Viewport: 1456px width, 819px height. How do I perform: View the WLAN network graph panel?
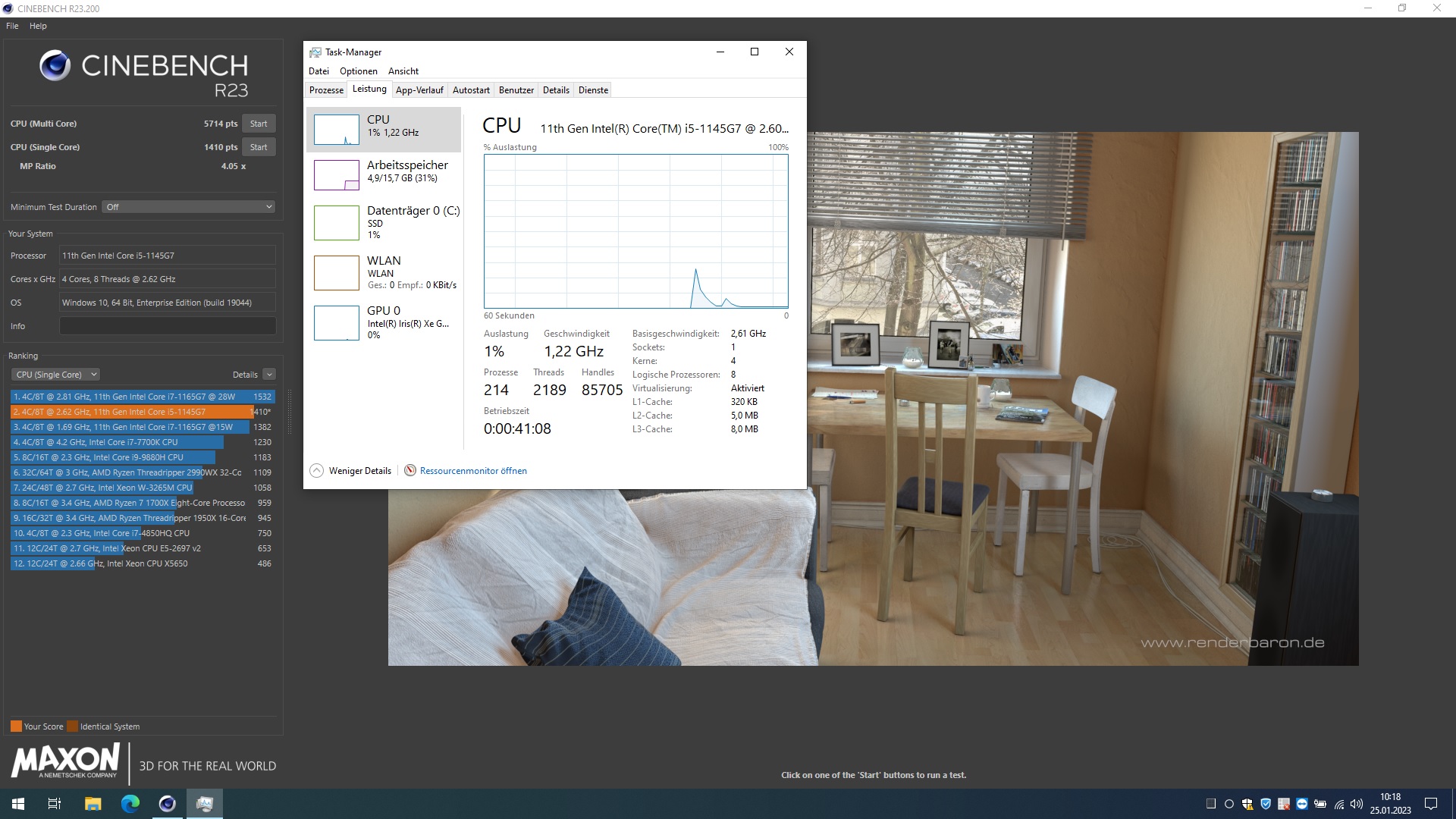click(383, 272)
